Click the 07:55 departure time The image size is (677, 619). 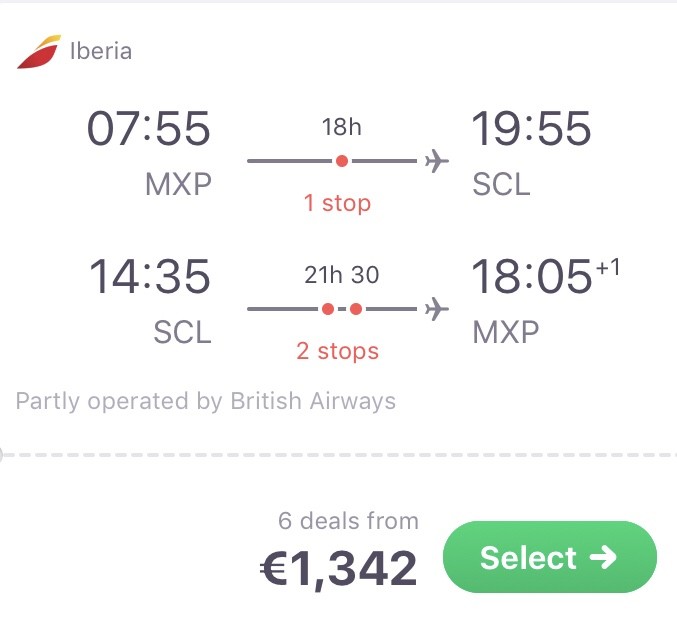pyautogui.click(x=149, y=128)
